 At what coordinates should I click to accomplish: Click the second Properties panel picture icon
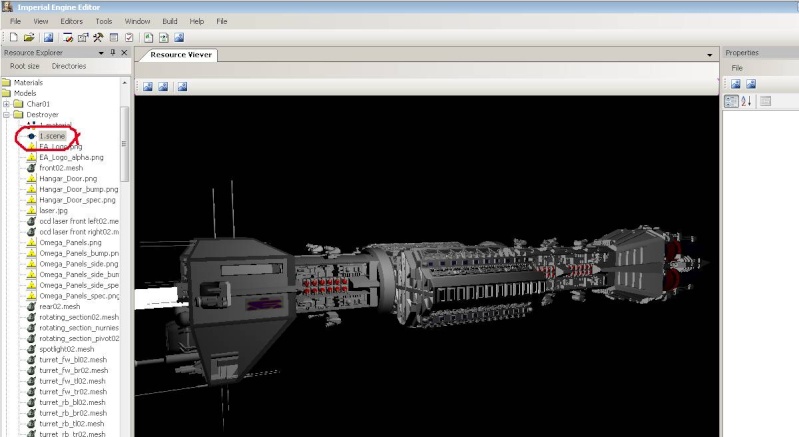point(751,84)
